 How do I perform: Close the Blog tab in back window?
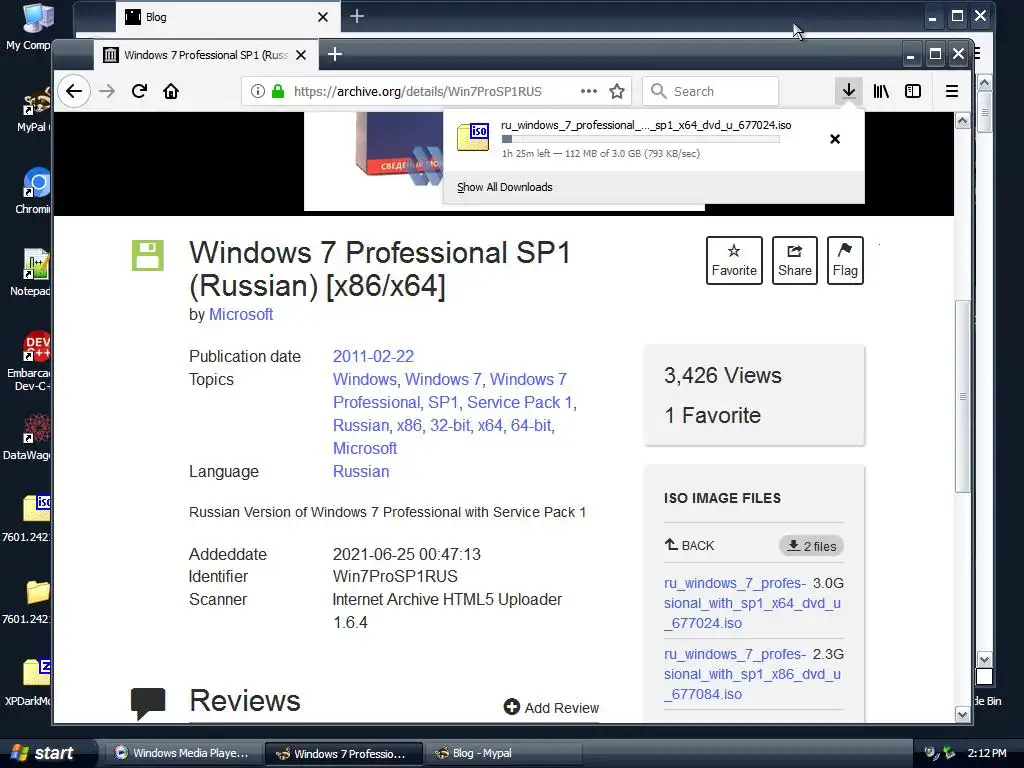click(323, 17)
